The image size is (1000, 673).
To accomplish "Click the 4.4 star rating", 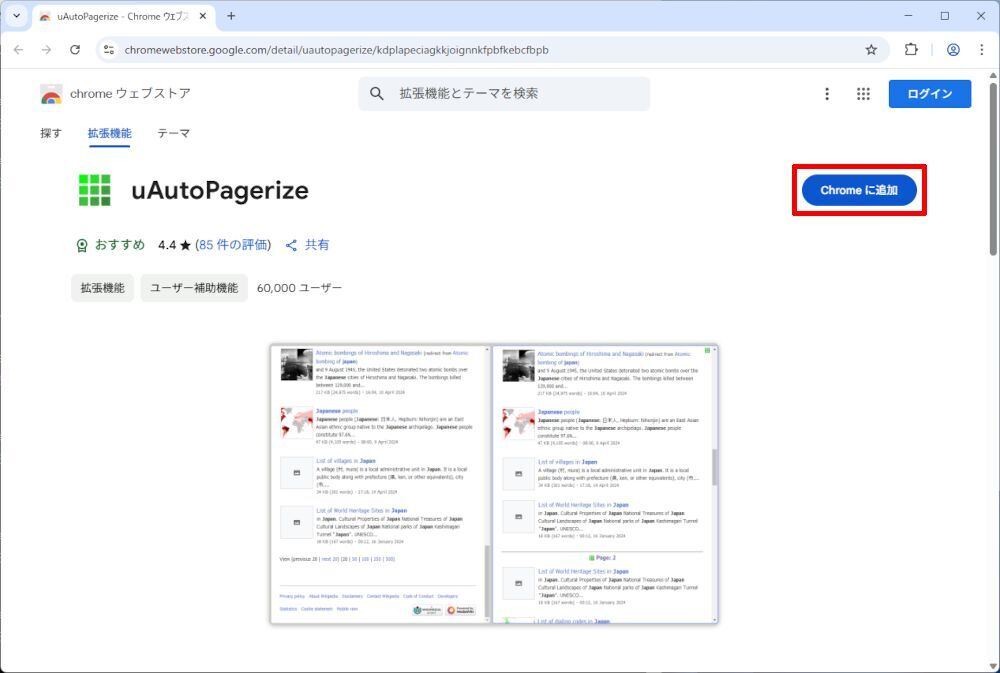I will coord(174,245).
